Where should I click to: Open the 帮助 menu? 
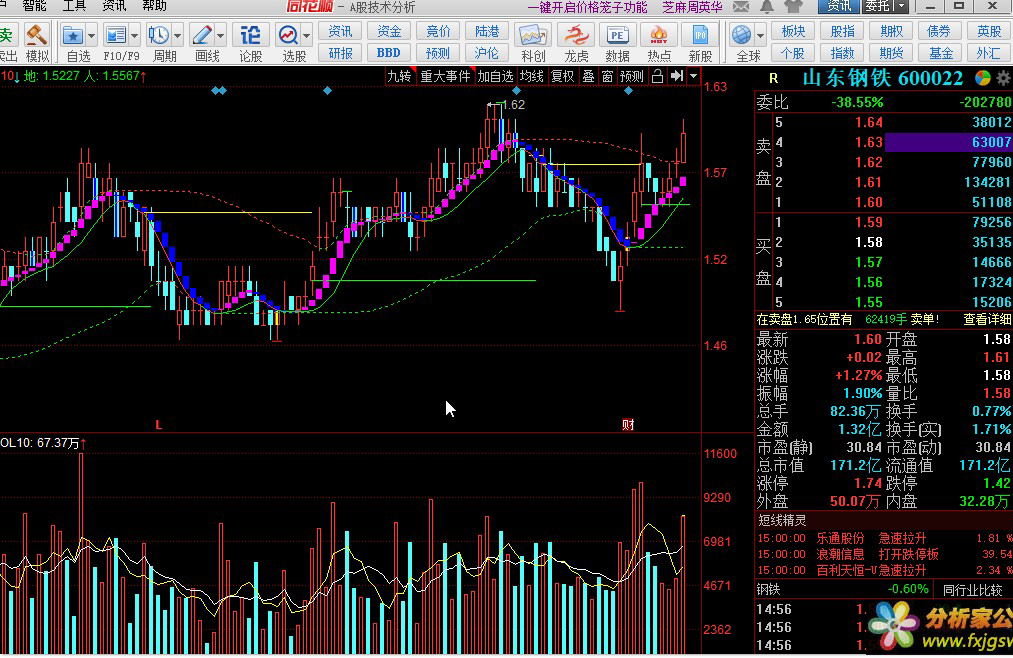click(x=154, y=6)
